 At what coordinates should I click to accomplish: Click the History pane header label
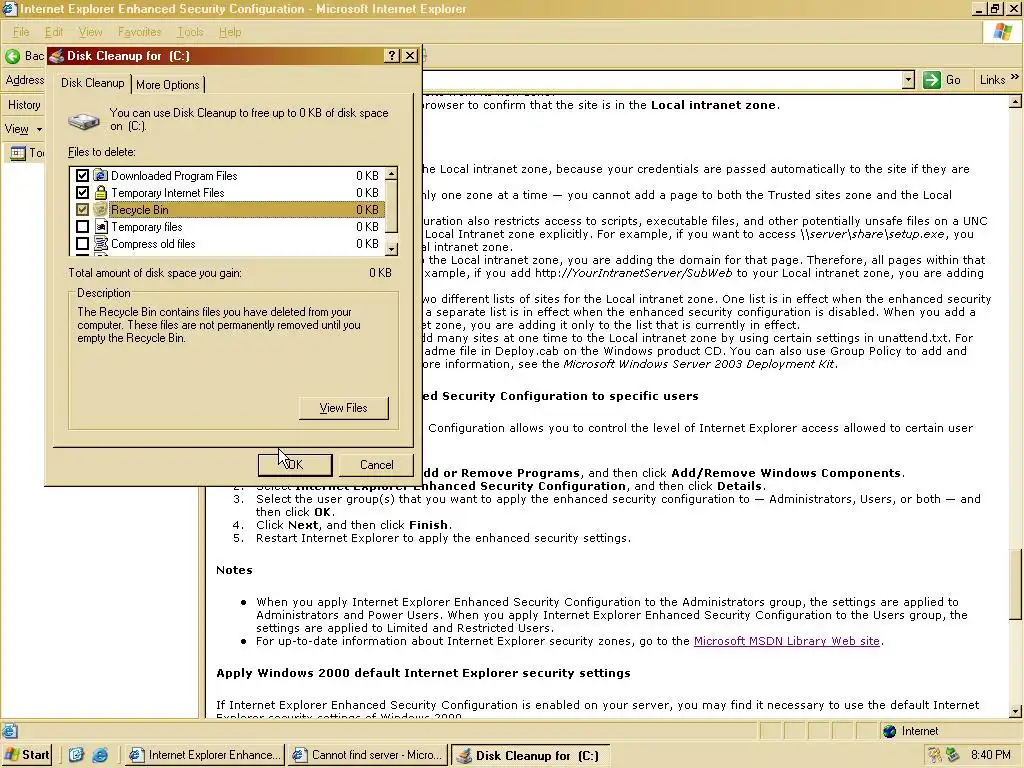tap(24, 105)
